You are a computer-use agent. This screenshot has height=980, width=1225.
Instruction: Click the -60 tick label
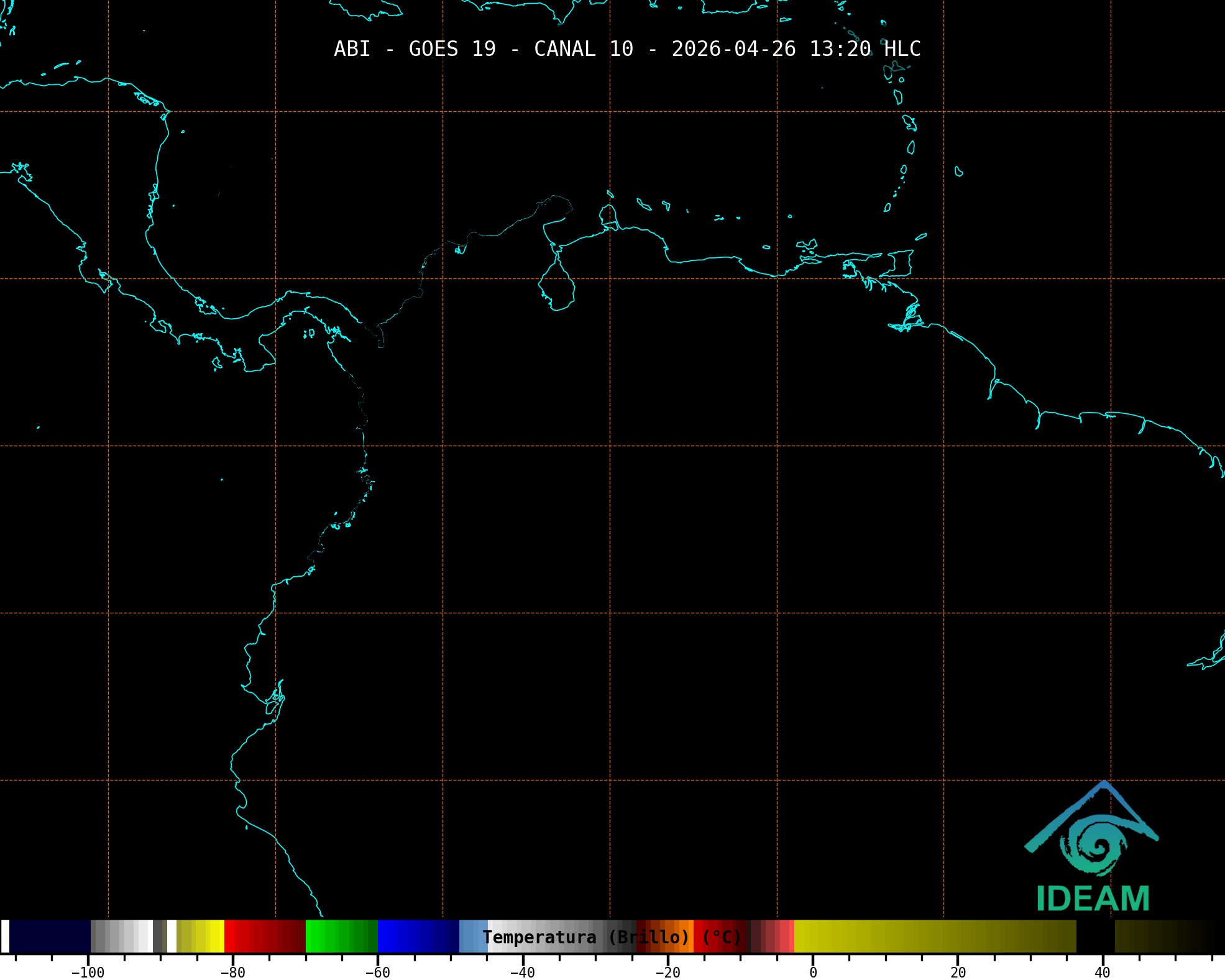click(x=377, y=973)
